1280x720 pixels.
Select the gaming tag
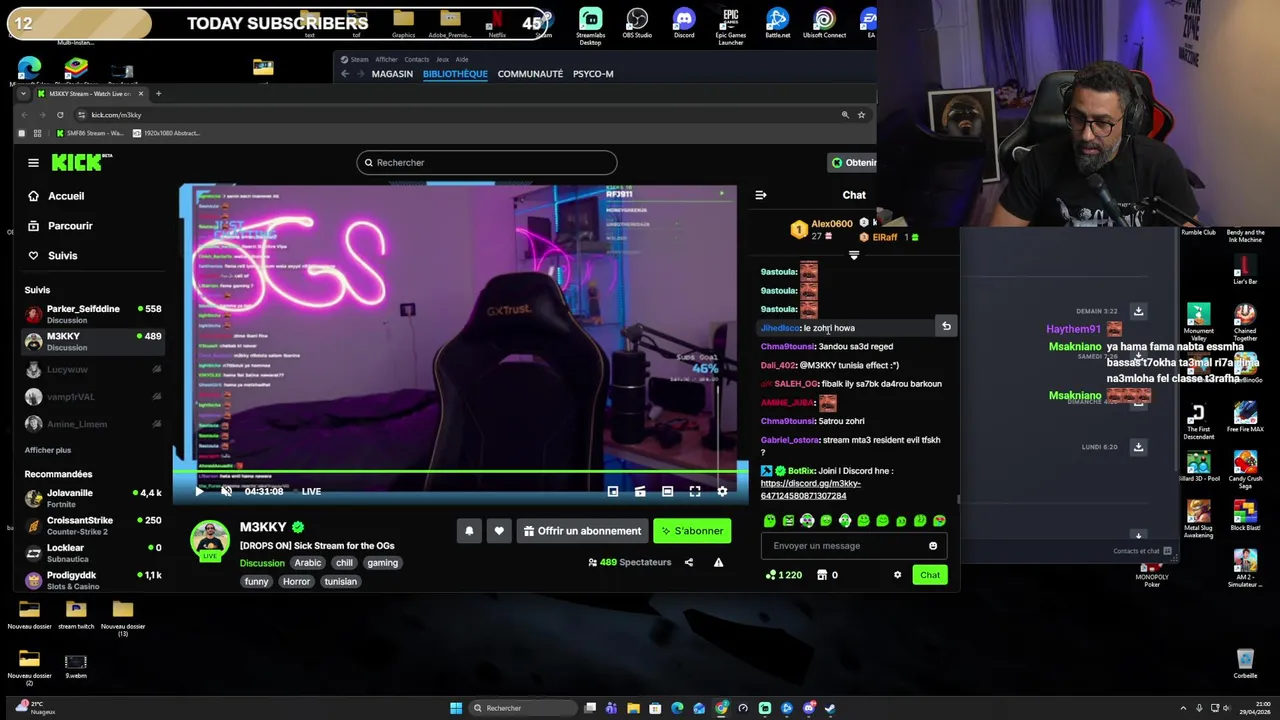[382, 563]
